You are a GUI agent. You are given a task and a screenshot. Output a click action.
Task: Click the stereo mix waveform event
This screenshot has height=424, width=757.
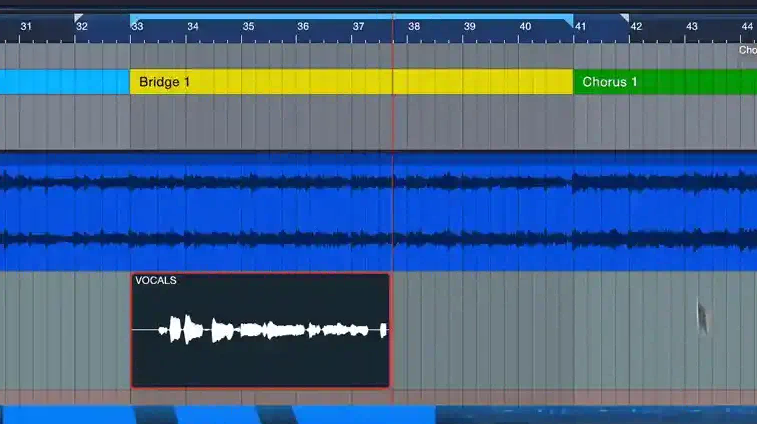[x=378, y=212]
